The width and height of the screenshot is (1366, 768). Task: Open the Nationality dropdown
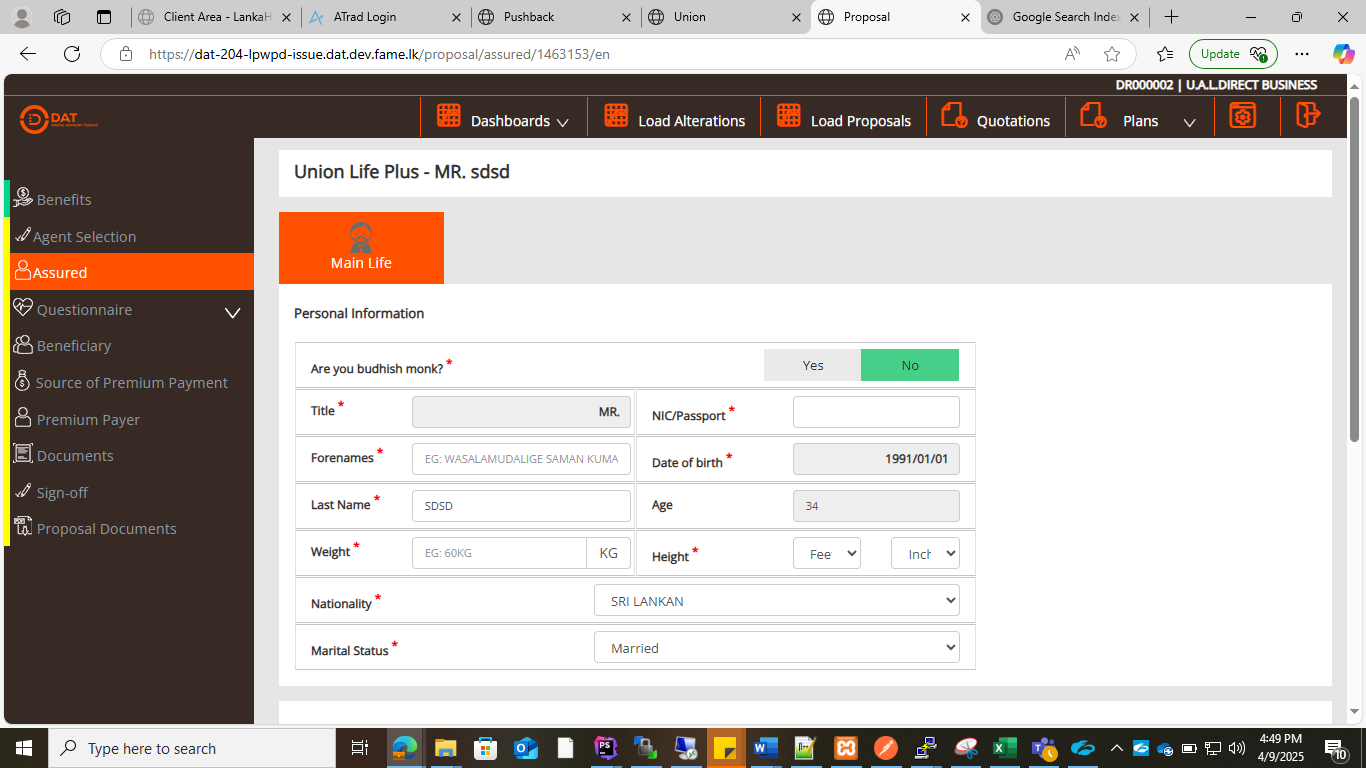coord(777,601)
